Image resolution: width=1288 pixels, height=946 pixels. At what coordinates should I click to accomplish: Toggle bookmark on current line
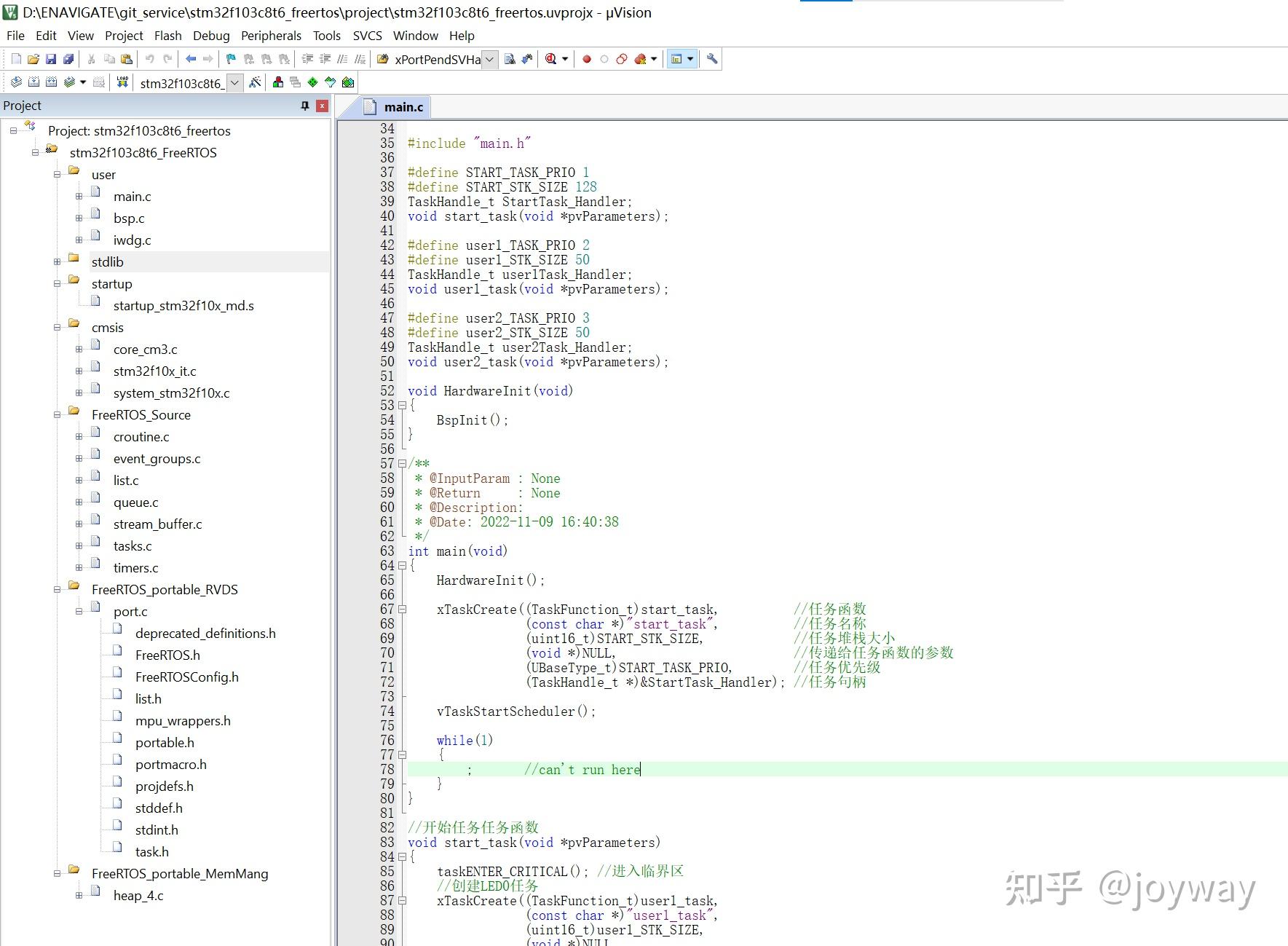(230, 59)
